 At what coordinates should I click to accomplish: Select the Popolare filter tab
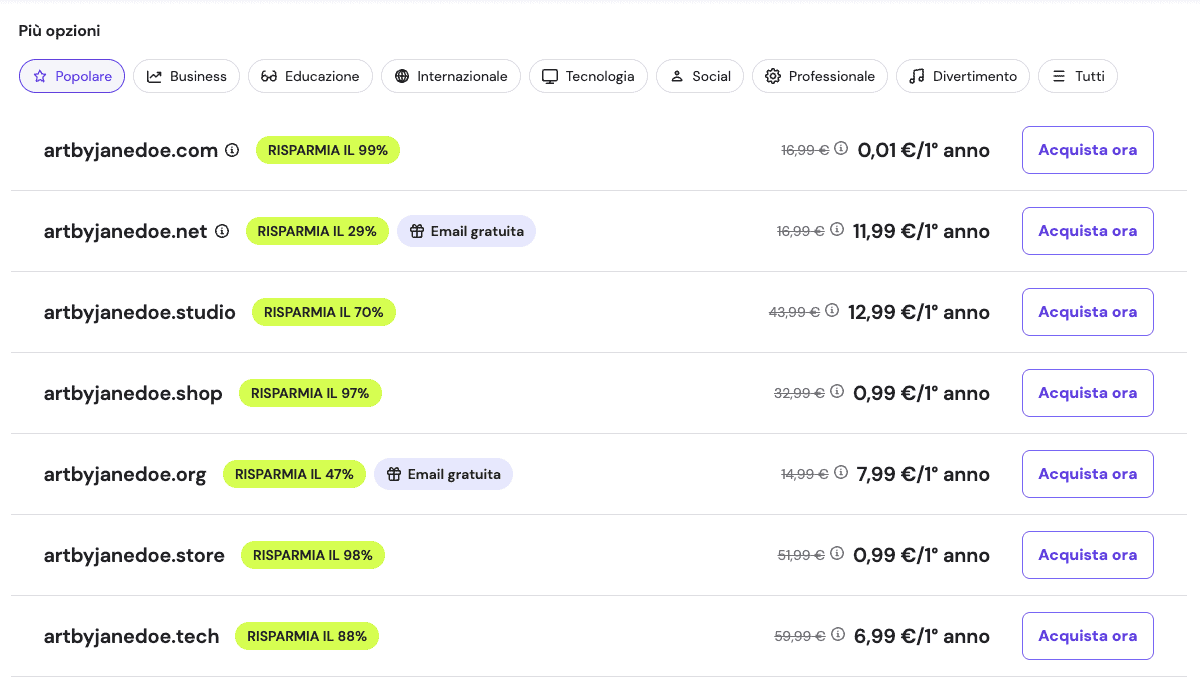point(72,76)
